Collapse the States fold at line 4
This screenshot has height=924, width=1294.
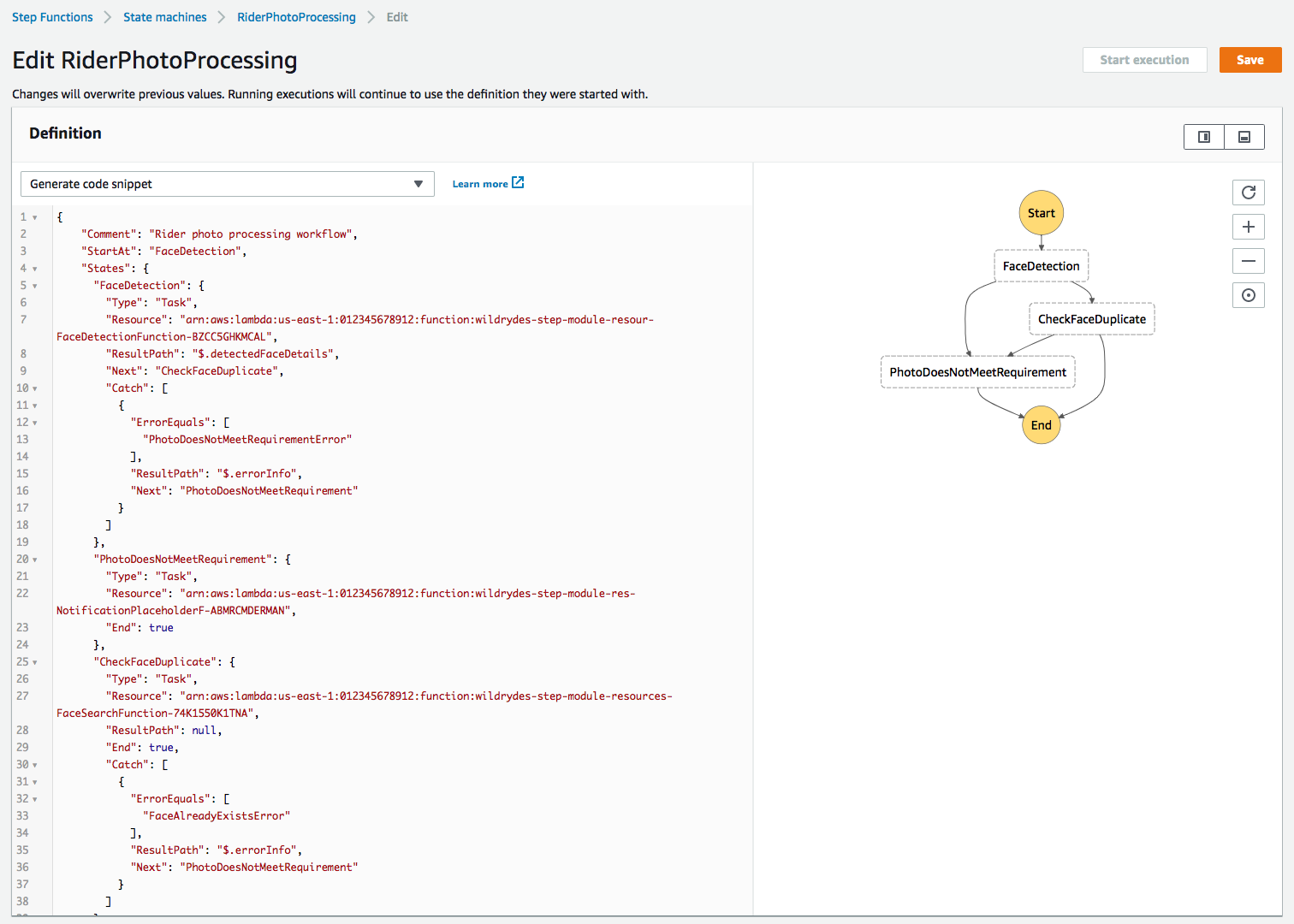35,269
